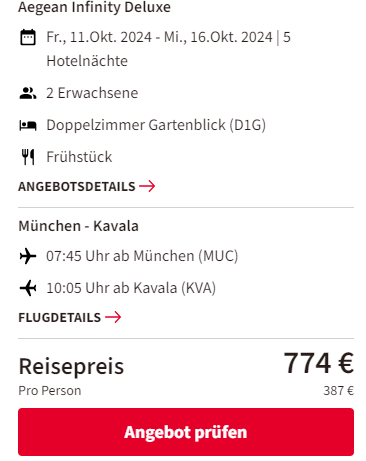Click the 10:05 Uhr ab Kavala flight time

click(131, 288)
